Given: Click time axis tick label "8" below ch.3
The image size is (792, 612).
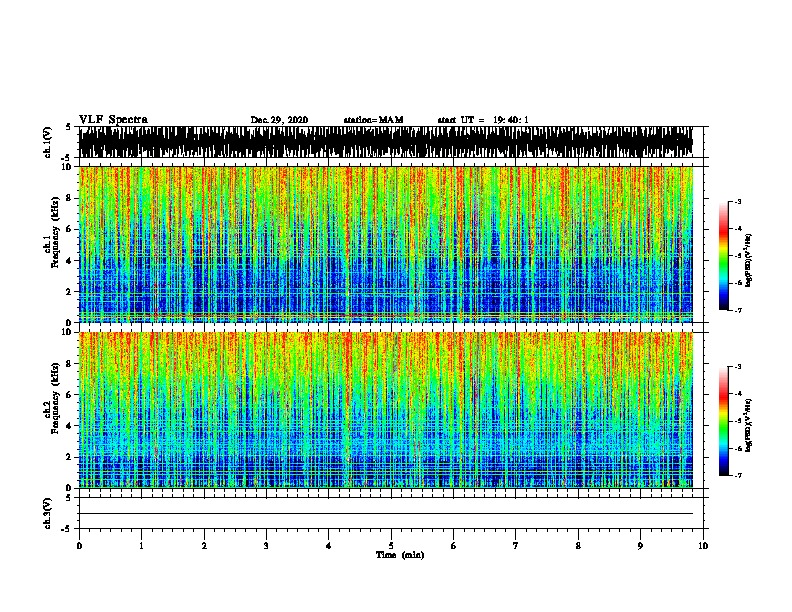Looking at the screenshot, I should 578,546.
